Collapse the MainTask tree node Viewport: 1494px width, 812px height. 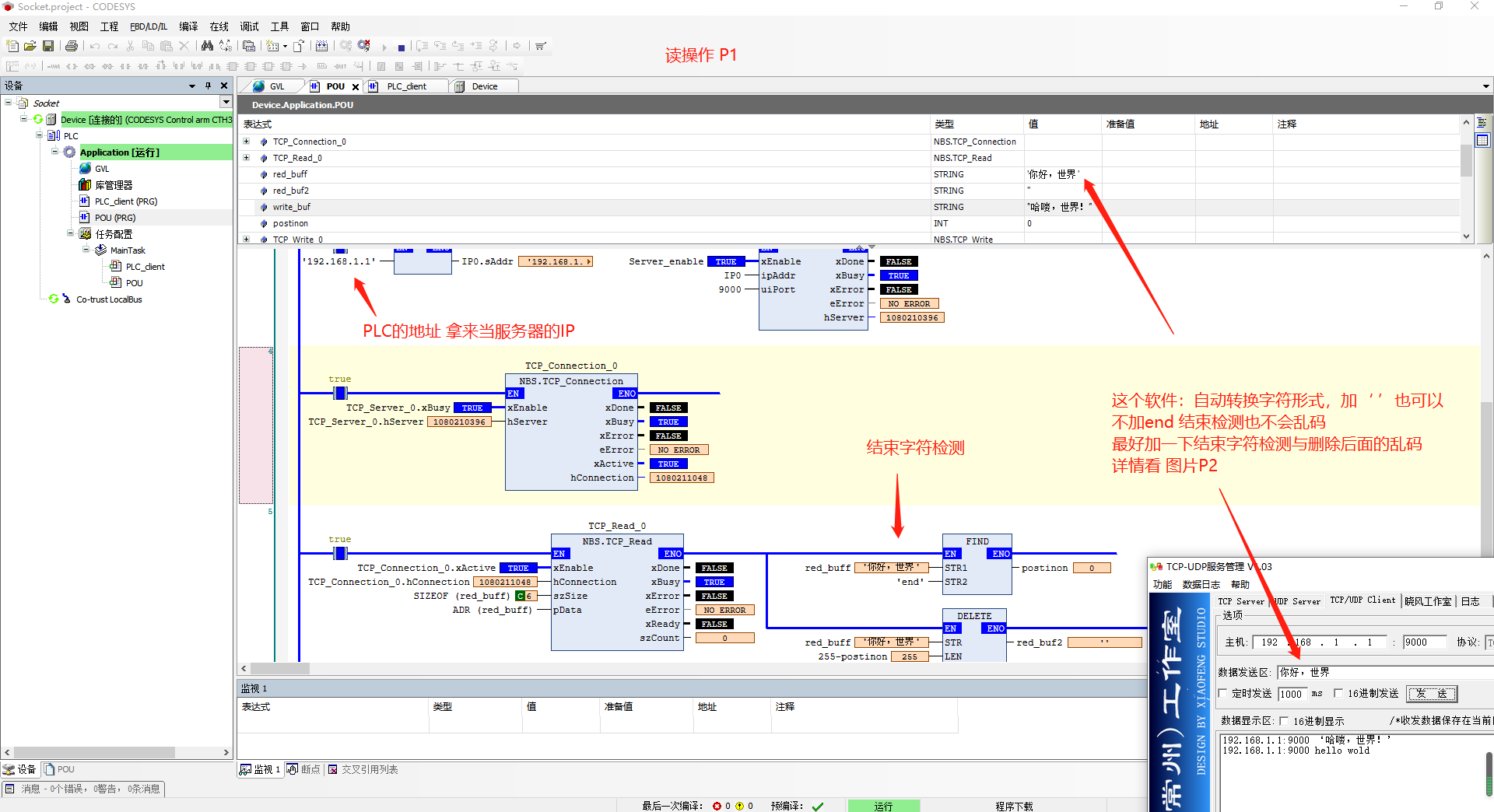point(86,250)
